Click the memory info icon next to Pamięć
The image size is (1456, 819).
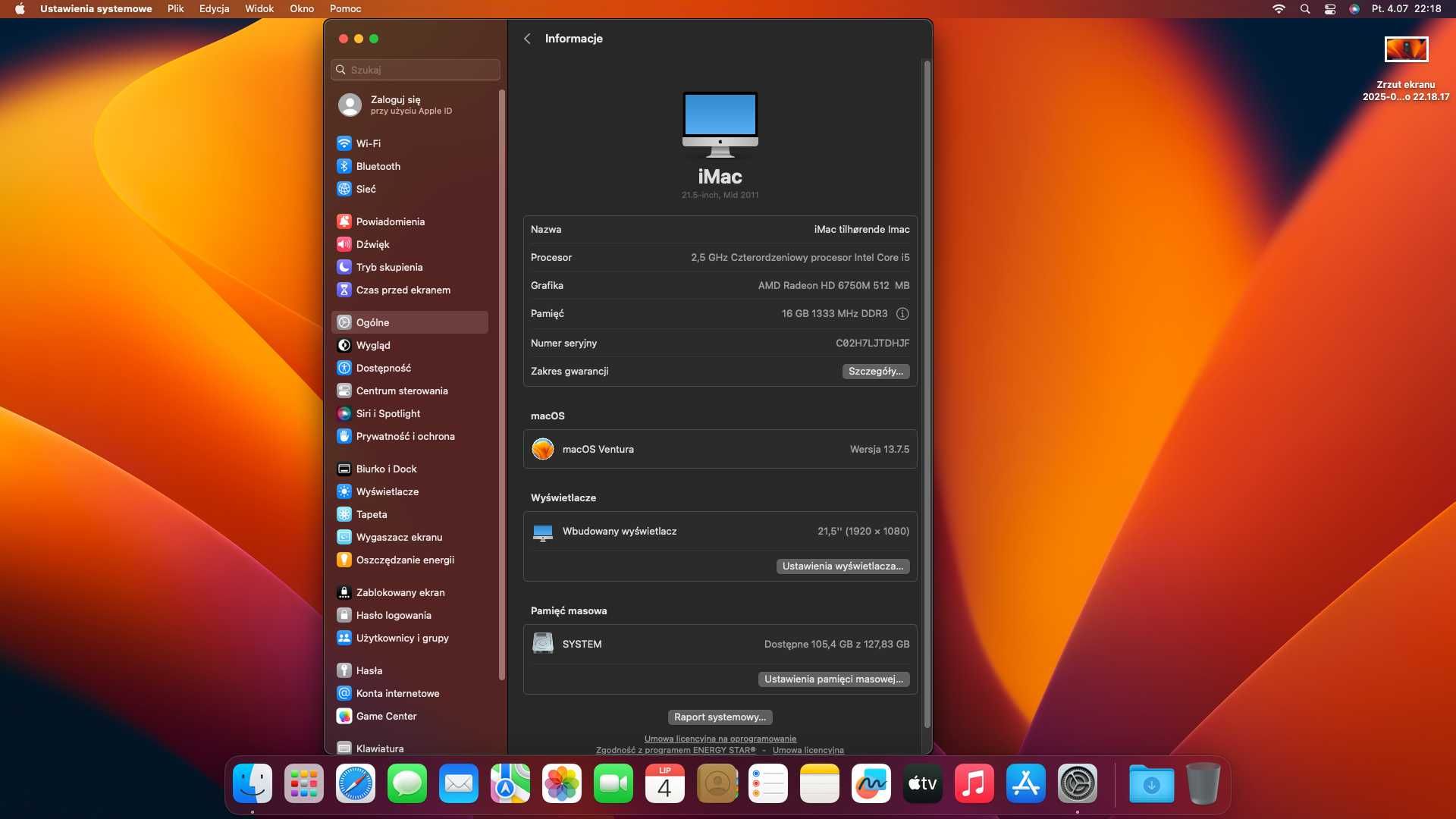[902, 314]
